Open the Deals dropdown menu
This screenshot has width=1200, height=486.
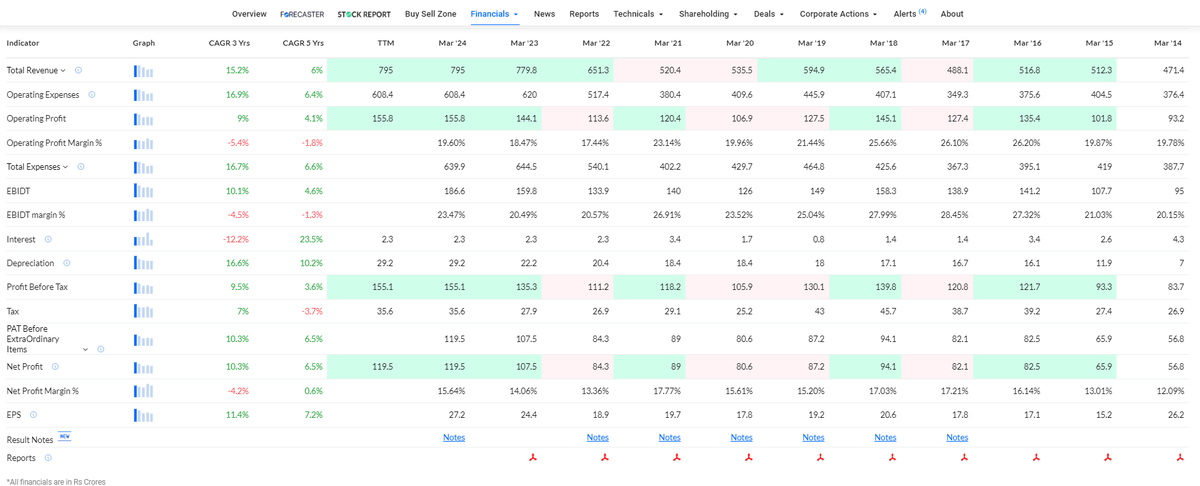pyautogui.click(x=769, y=14)
